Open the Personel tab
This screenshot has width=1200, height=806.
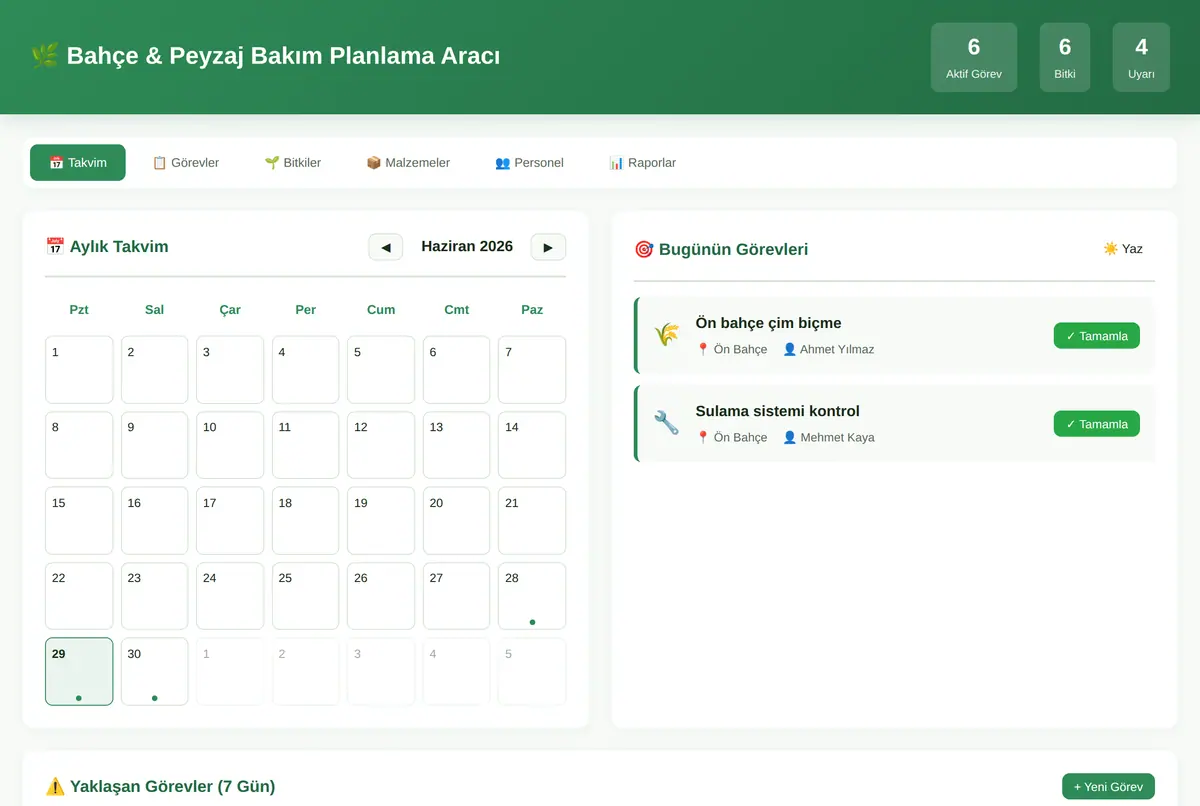point(529,163)
